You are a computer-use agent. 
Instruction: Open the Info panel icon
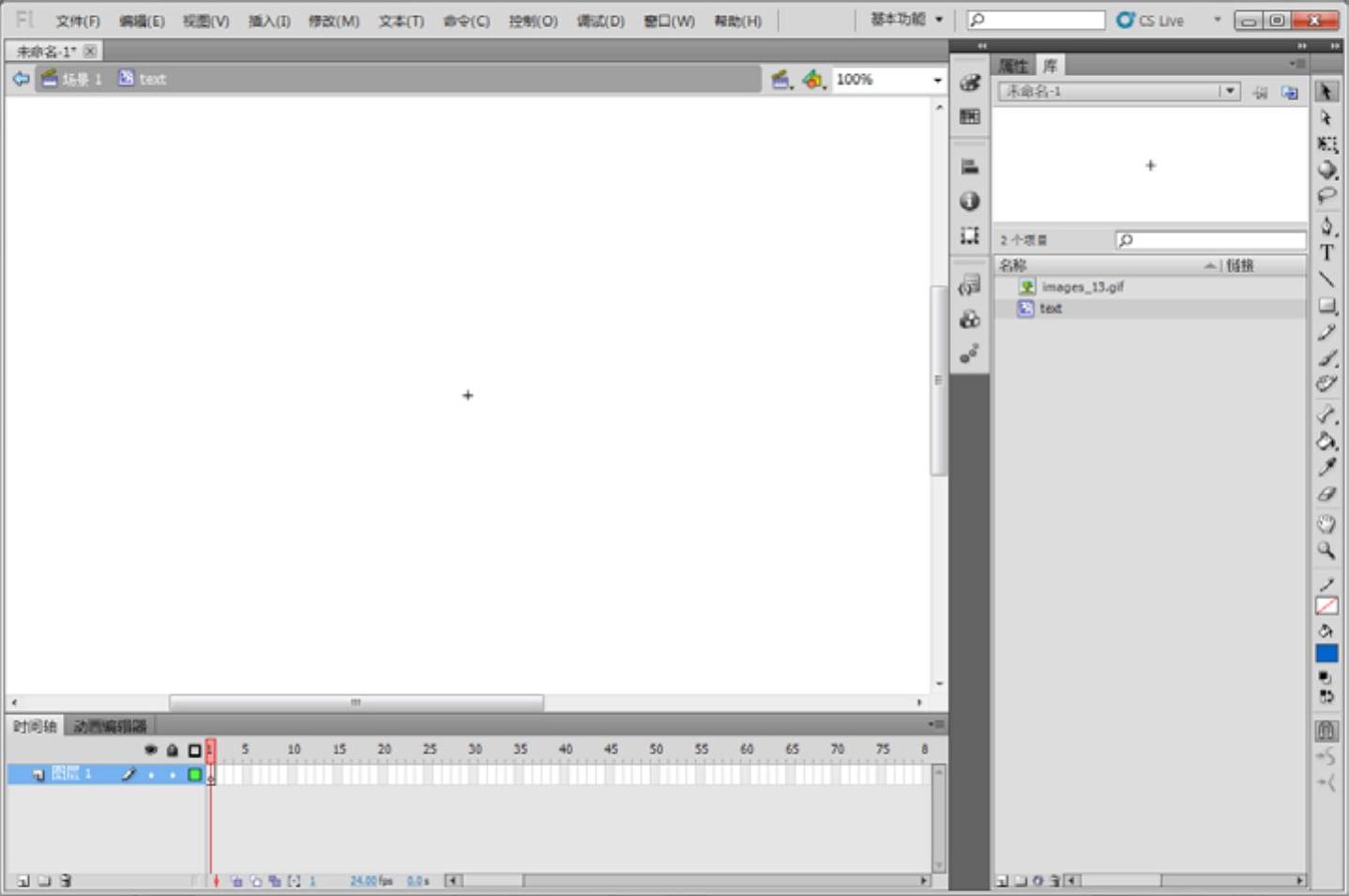tap(970, 201)
